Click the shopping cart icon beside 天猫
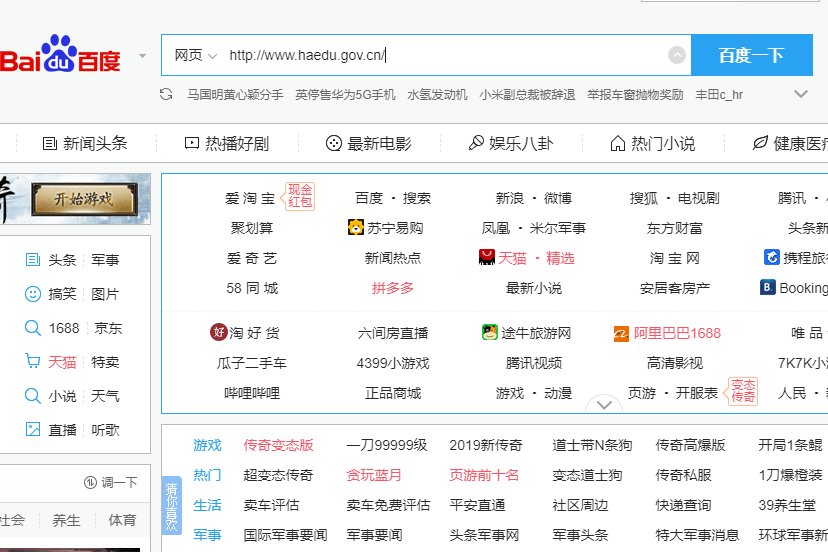 tap(33, 361)
